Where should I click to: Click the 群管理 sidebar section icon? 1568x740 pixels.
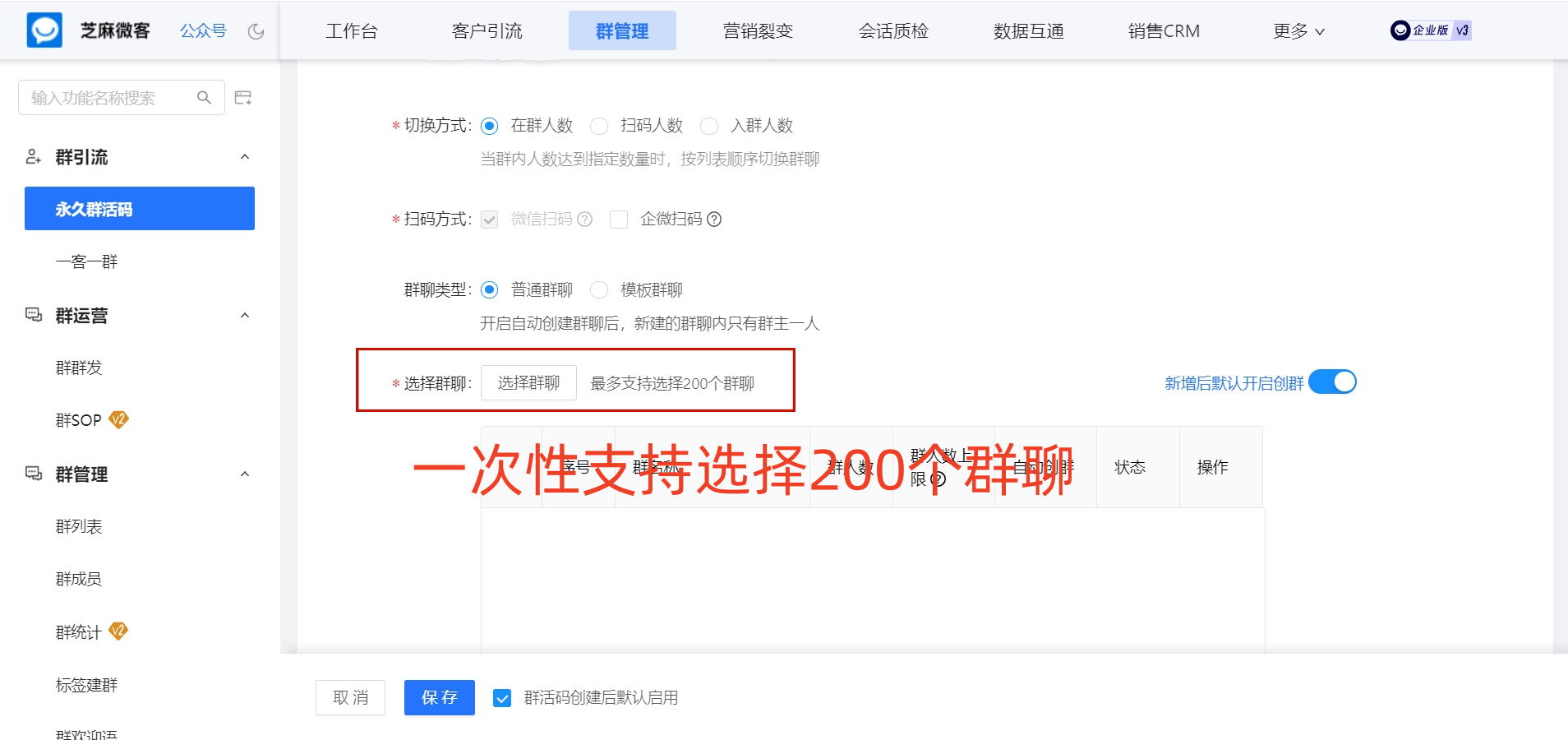(34, 474)
